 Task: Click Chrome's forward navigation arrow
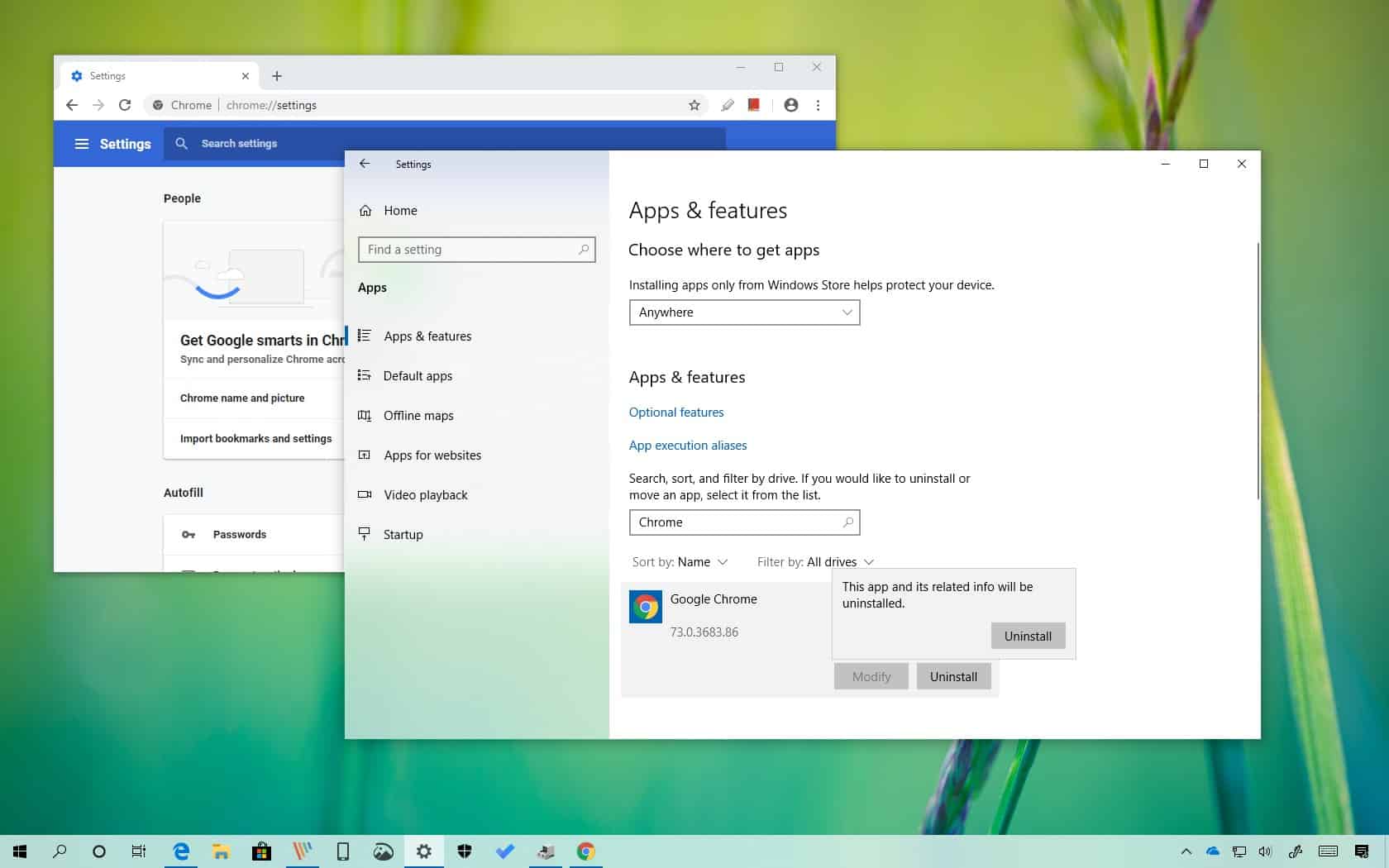coord(98,105)
